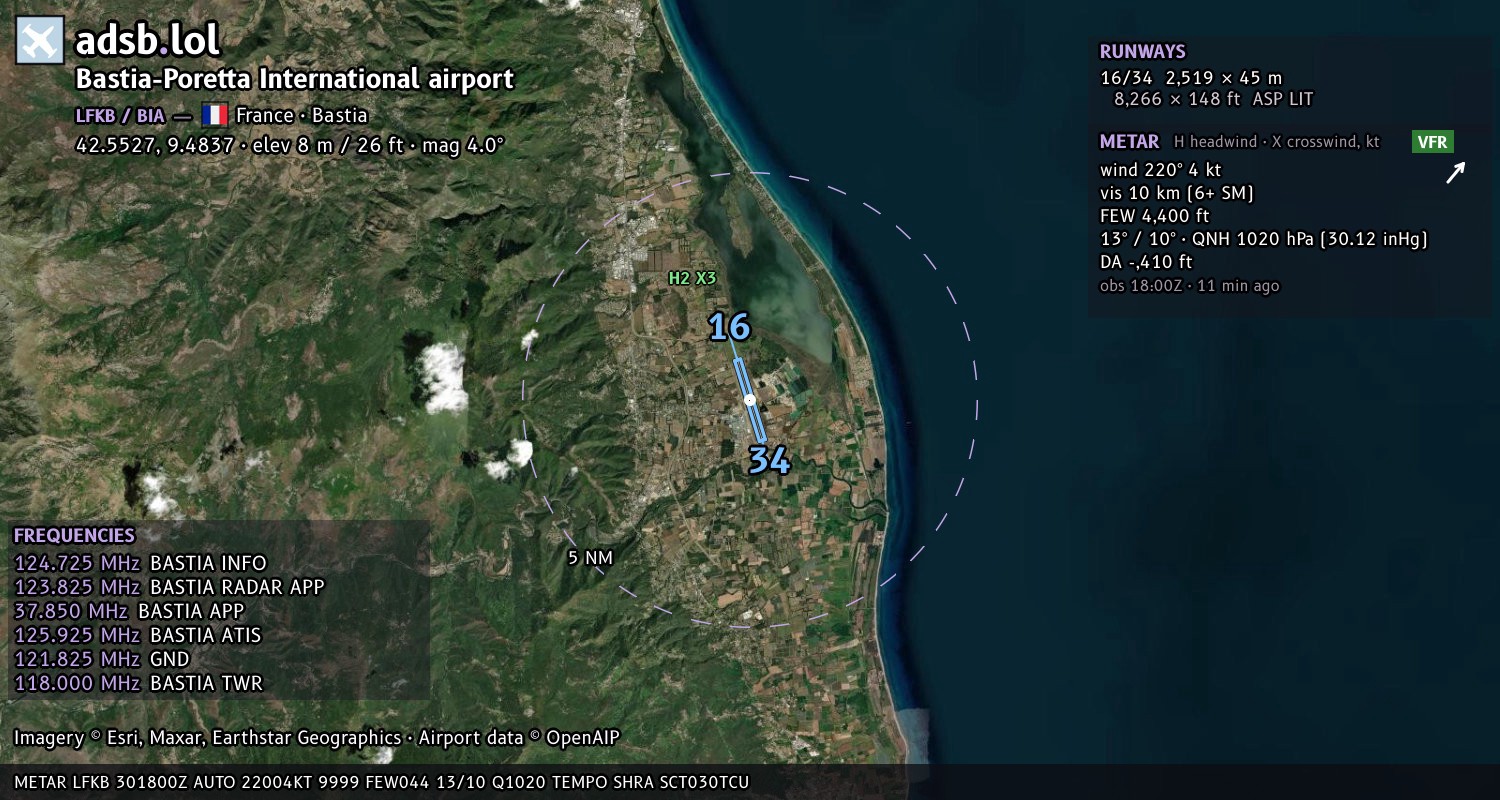Click the 8,266 × 148 ft ASP LIT line
This screenshot has height=800, width=1500.
[x=1213, y=99]
